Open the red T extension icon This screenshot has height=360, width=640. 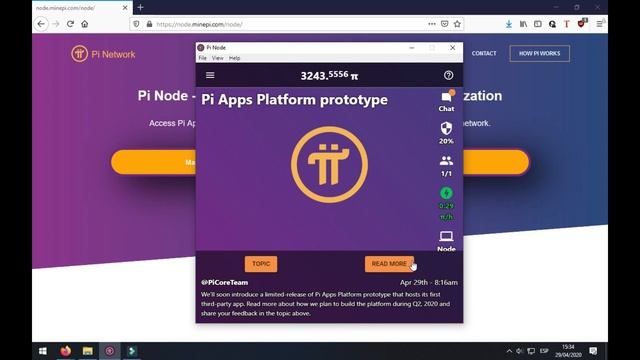click(567, 24)
